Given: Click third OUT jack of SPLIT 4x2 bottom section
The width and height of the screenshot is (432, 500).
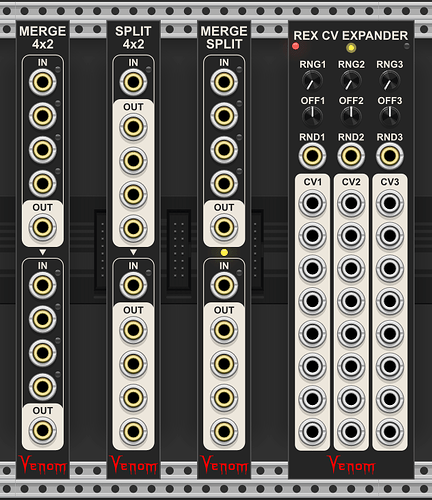Looking at the screenshot, I should pos(133,397).
